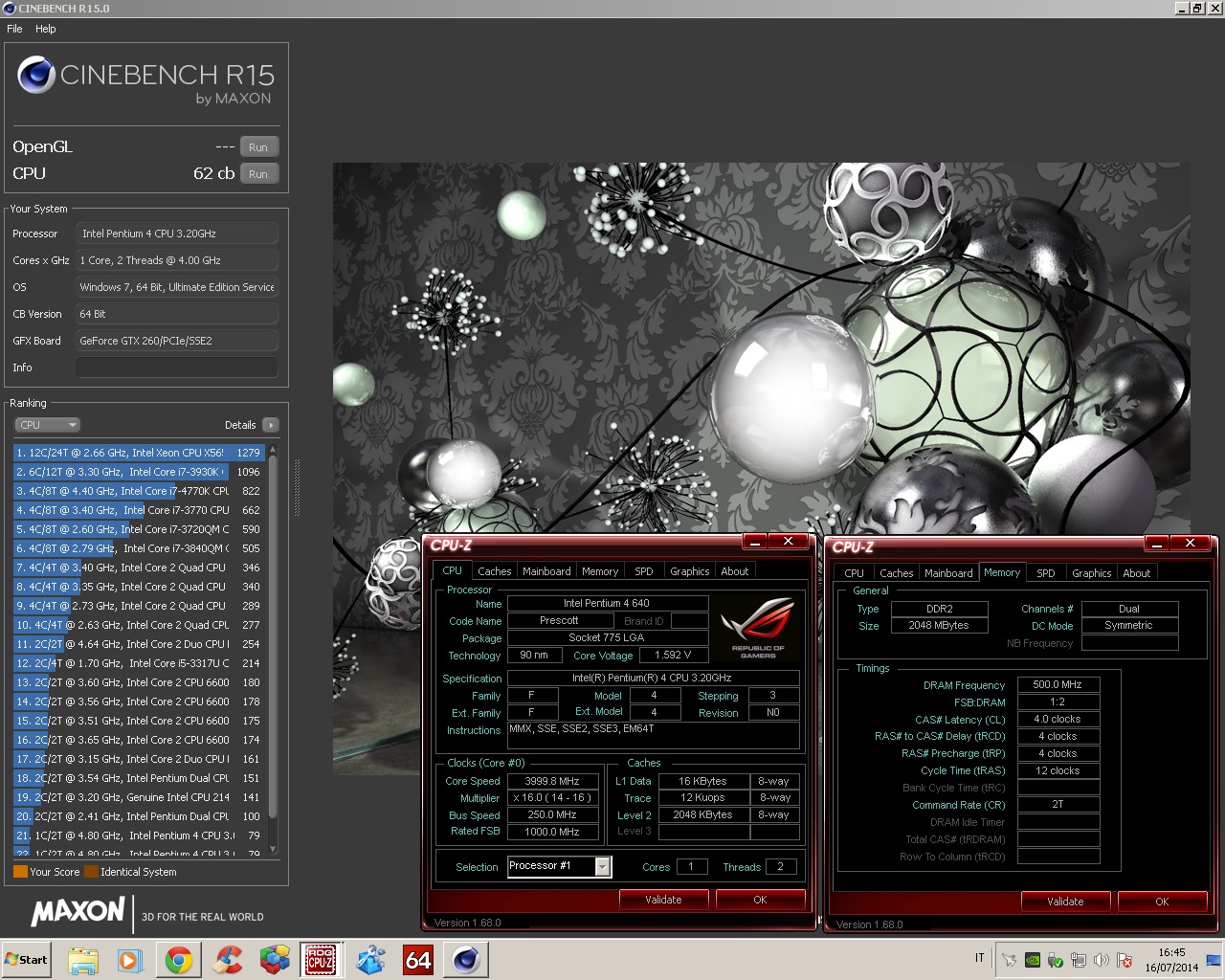Run the OpenGL benchmark
1225x980 pixels.
(258, 147)
